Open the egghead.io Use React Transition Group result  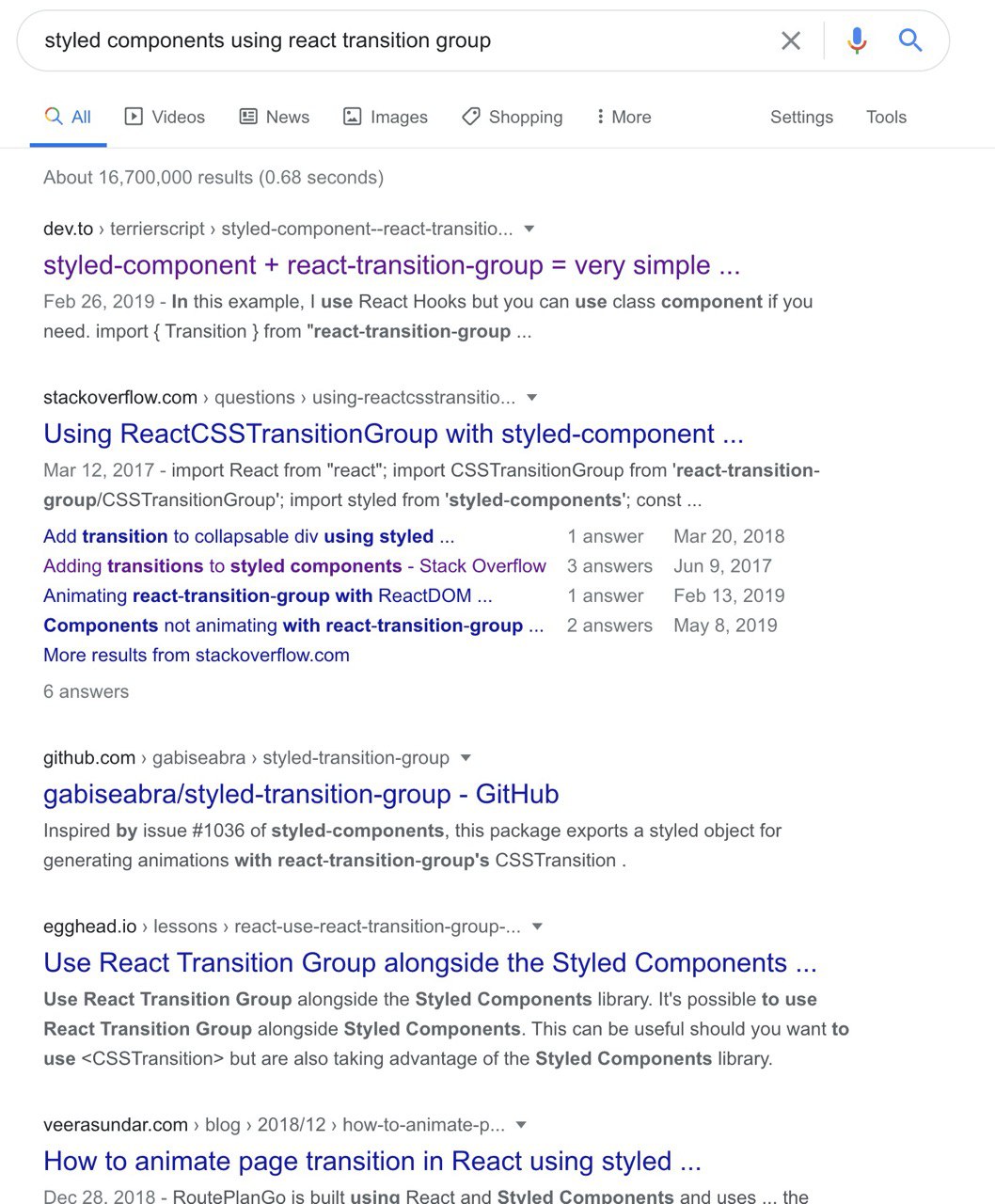tap(430, 962)
